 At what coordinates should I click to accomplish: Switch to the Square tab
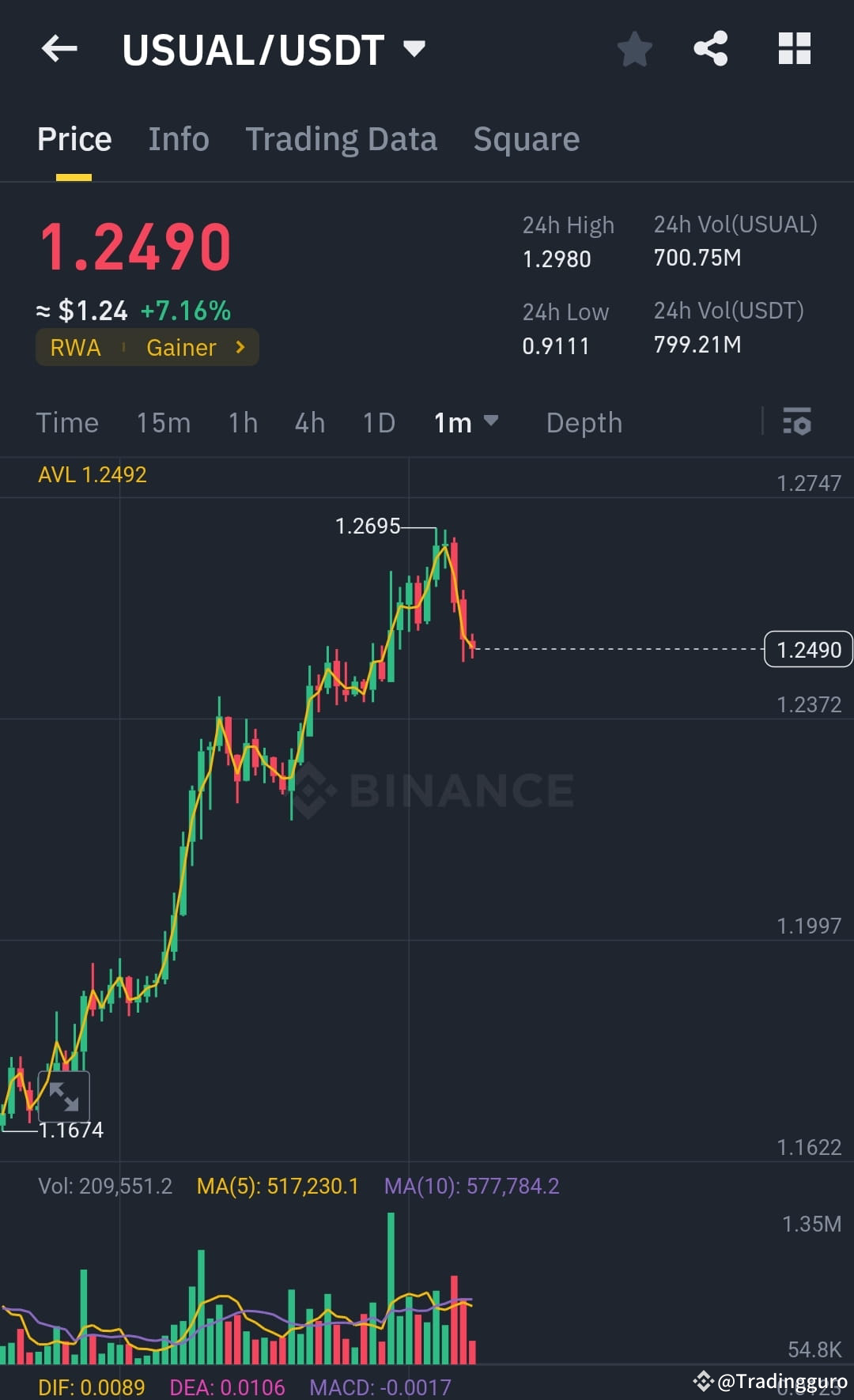tap(526, 139)
